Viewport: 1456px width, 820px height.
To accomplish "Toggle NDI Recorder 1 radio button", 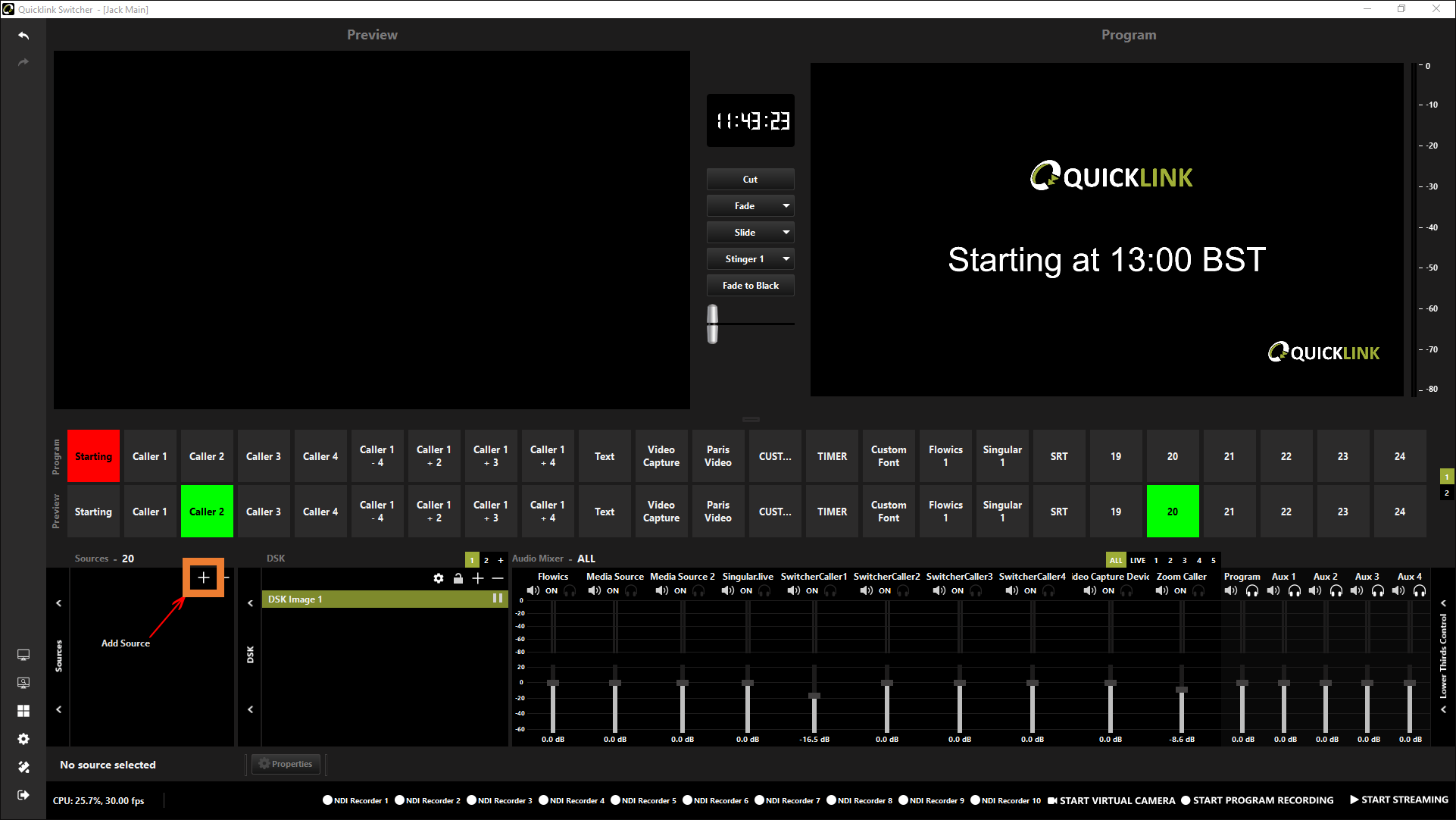I will pyautogui.click(x=328, y=800).
